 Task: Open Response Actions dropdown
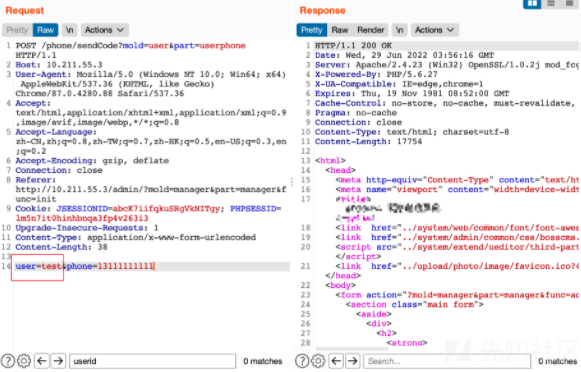[435, 30]
